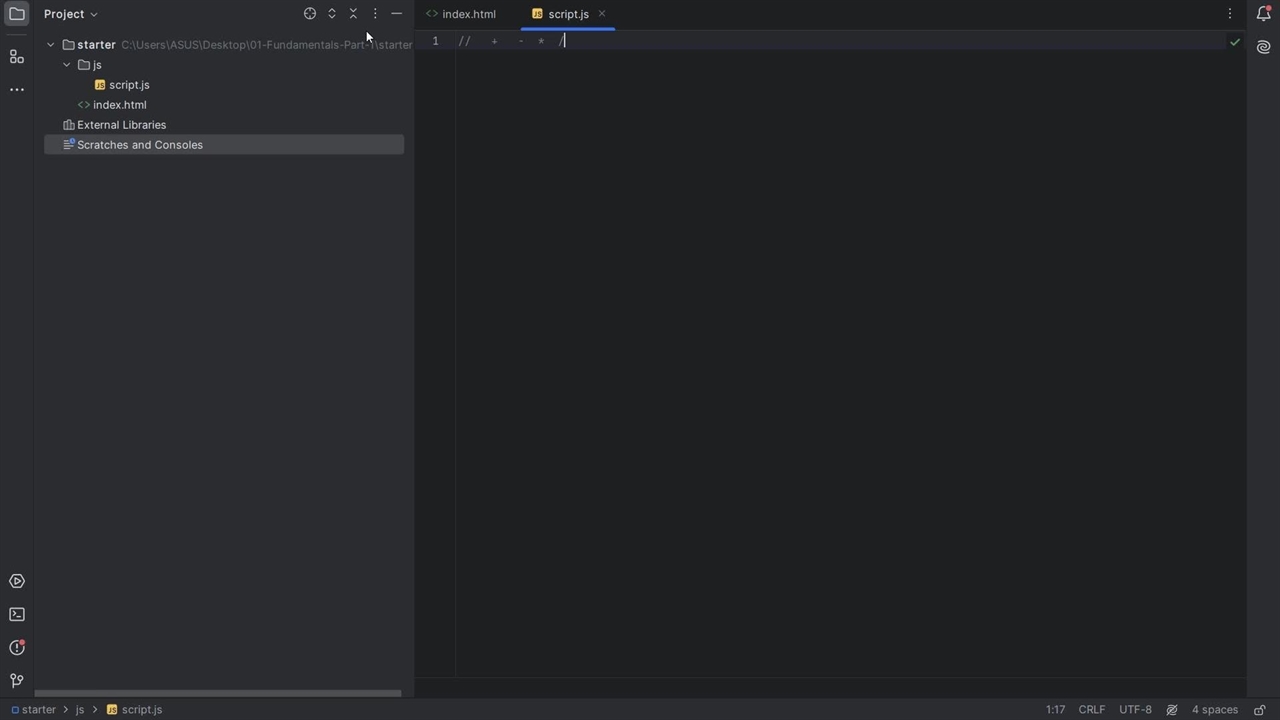Collapse the js folder in tree
Screen dimensions: 1280x720
point(67,65)
